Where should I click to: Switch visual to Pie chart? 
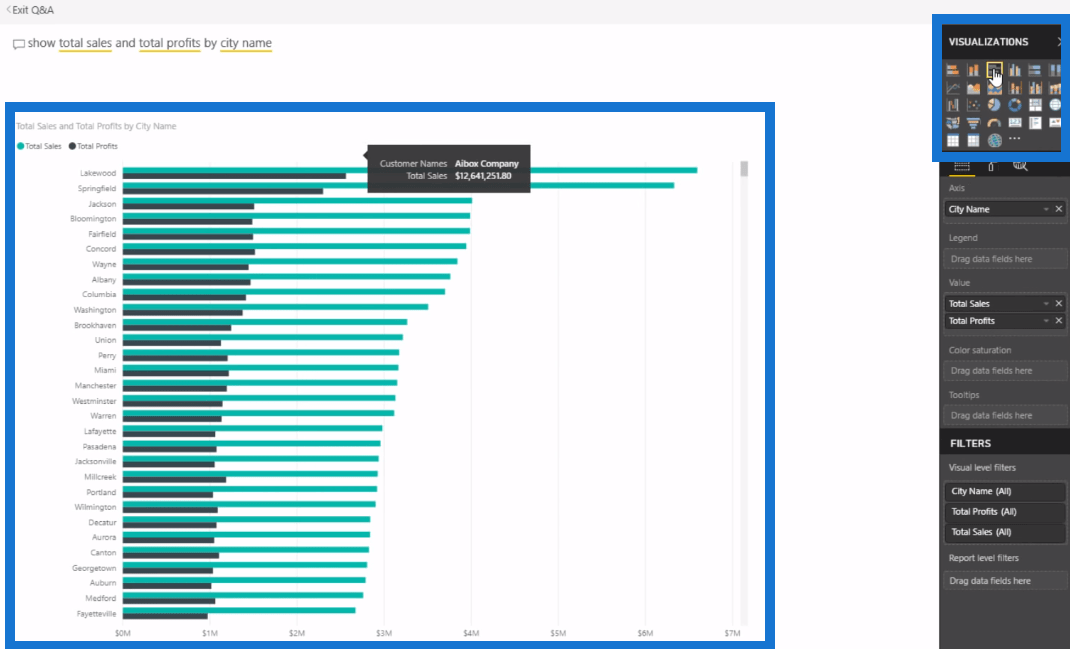pyautogui.click(x=994, y=105)
